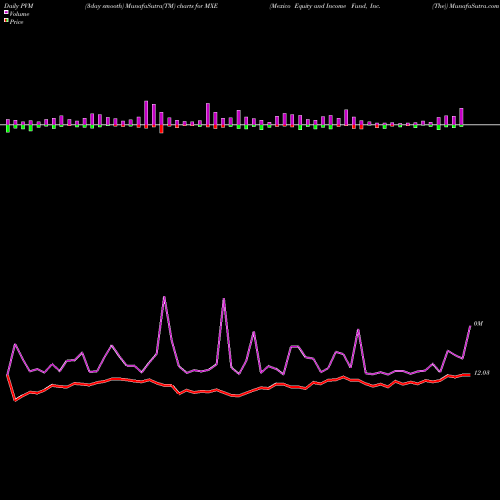Click the purple Volume legend swatch

pyautogui.click(x=6, y=13)
